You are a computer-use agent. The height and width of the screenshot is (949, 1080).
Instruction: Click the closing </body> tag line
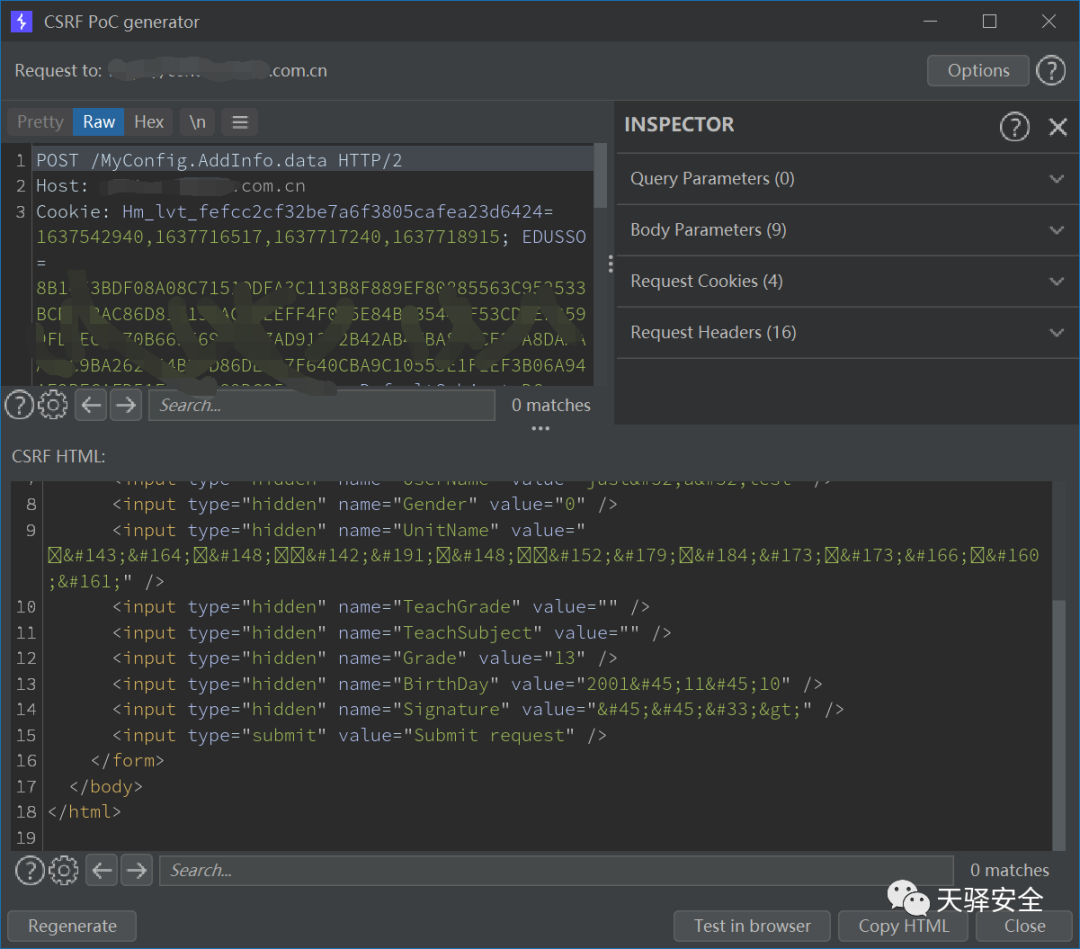(106, 786)
